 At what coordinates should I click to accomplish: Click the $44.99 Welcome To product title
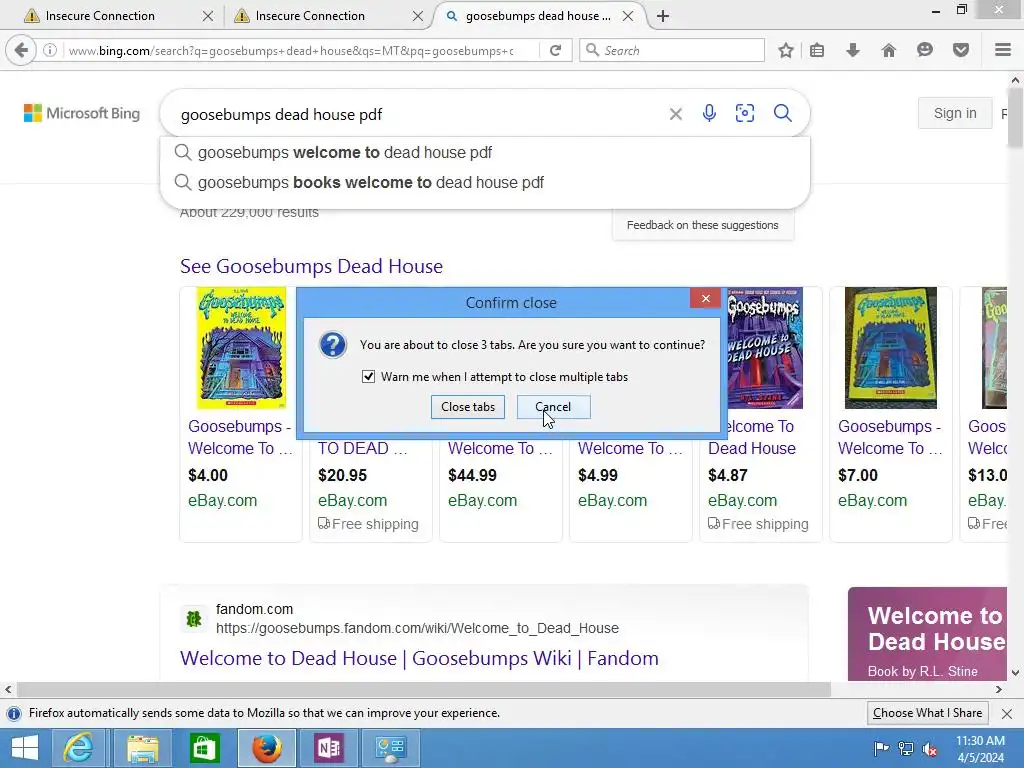pyautogui.click(x=500, y=449)
